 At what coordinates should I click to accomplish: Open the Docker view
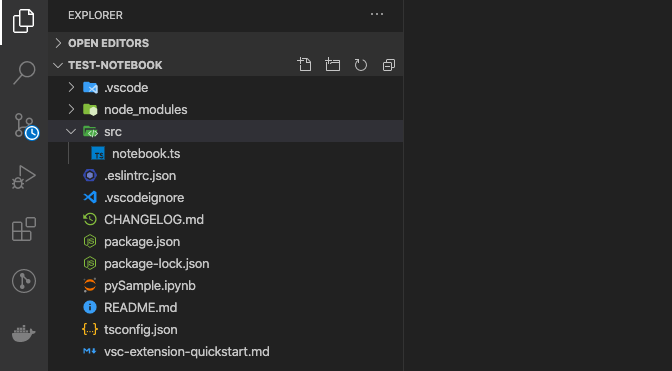tap(24, 333)
